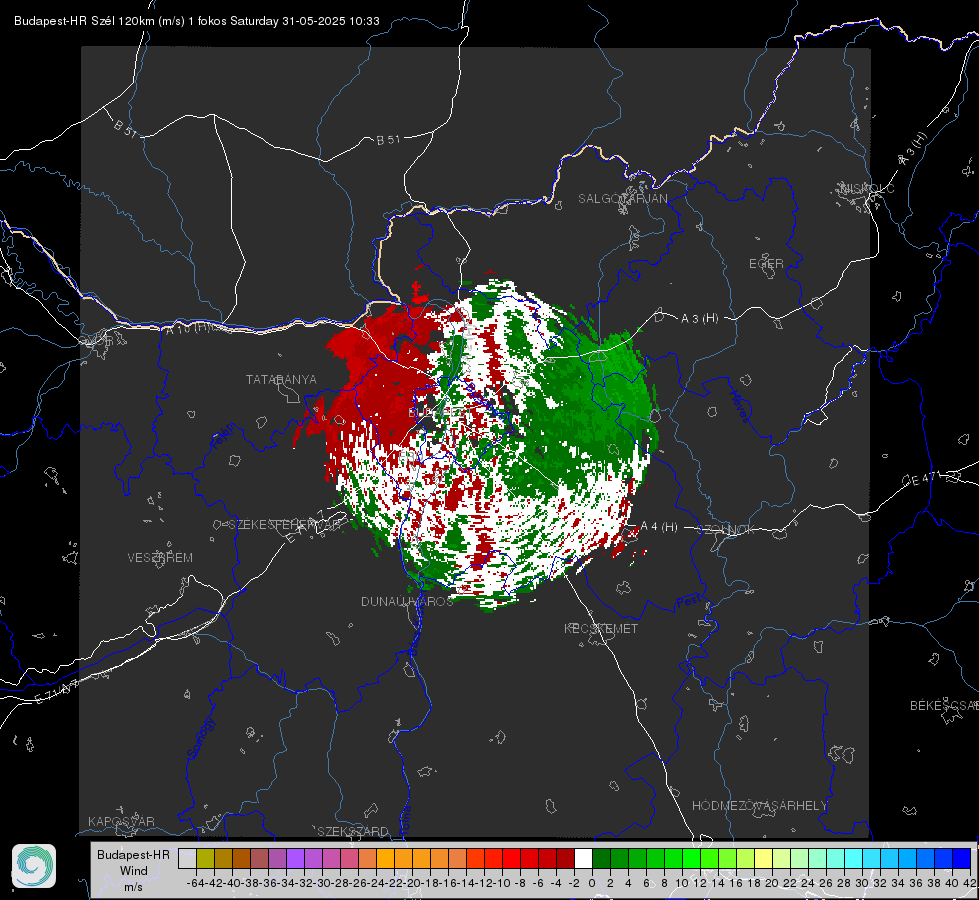The width and height of the screenshot is (979, 900).
Task: Click the 'A 3 (H)' road label near Miskolc
Action: (x=912, y=149)
